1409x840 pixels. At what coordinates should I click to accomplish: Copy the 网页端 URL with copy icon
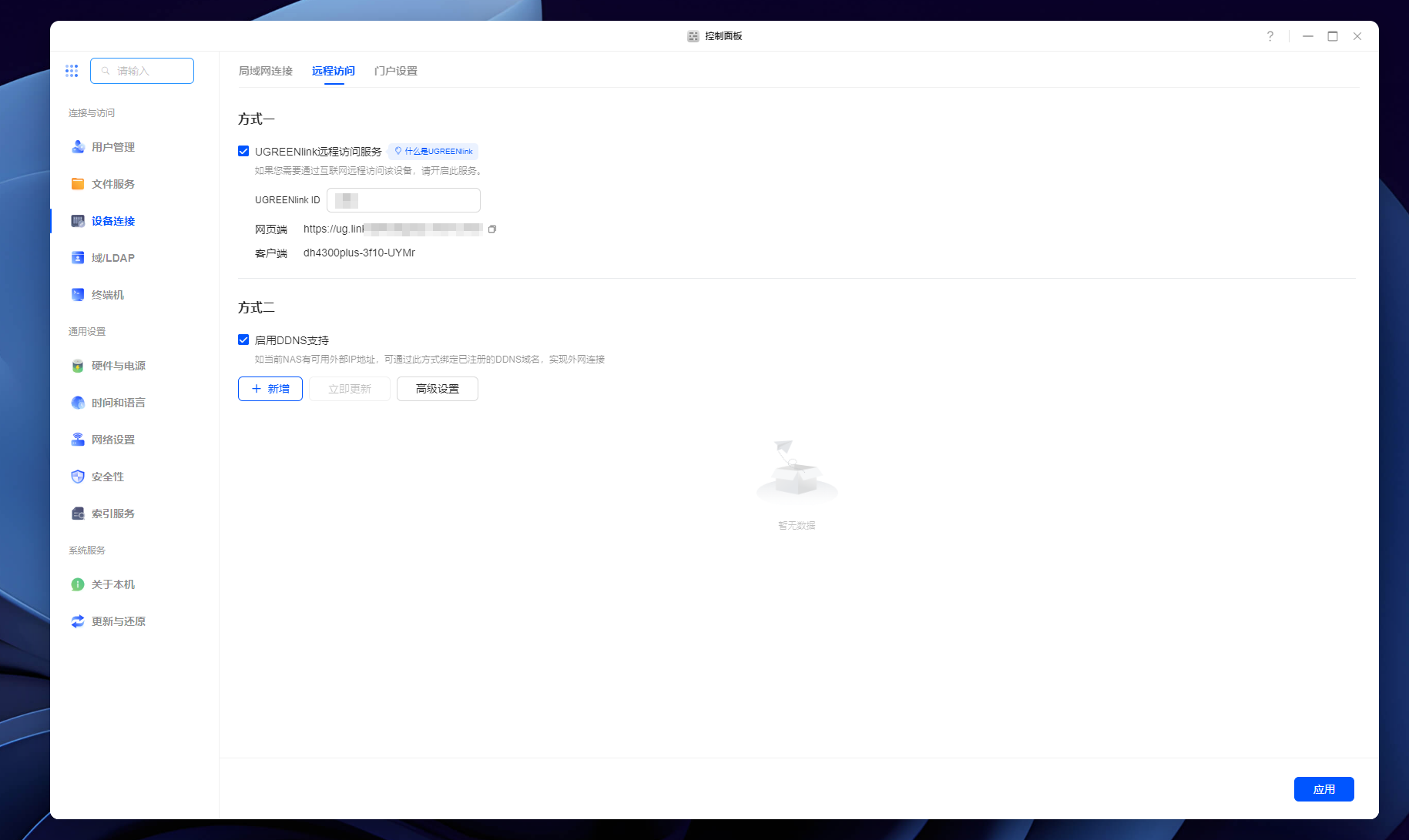[x=492, y=229]
